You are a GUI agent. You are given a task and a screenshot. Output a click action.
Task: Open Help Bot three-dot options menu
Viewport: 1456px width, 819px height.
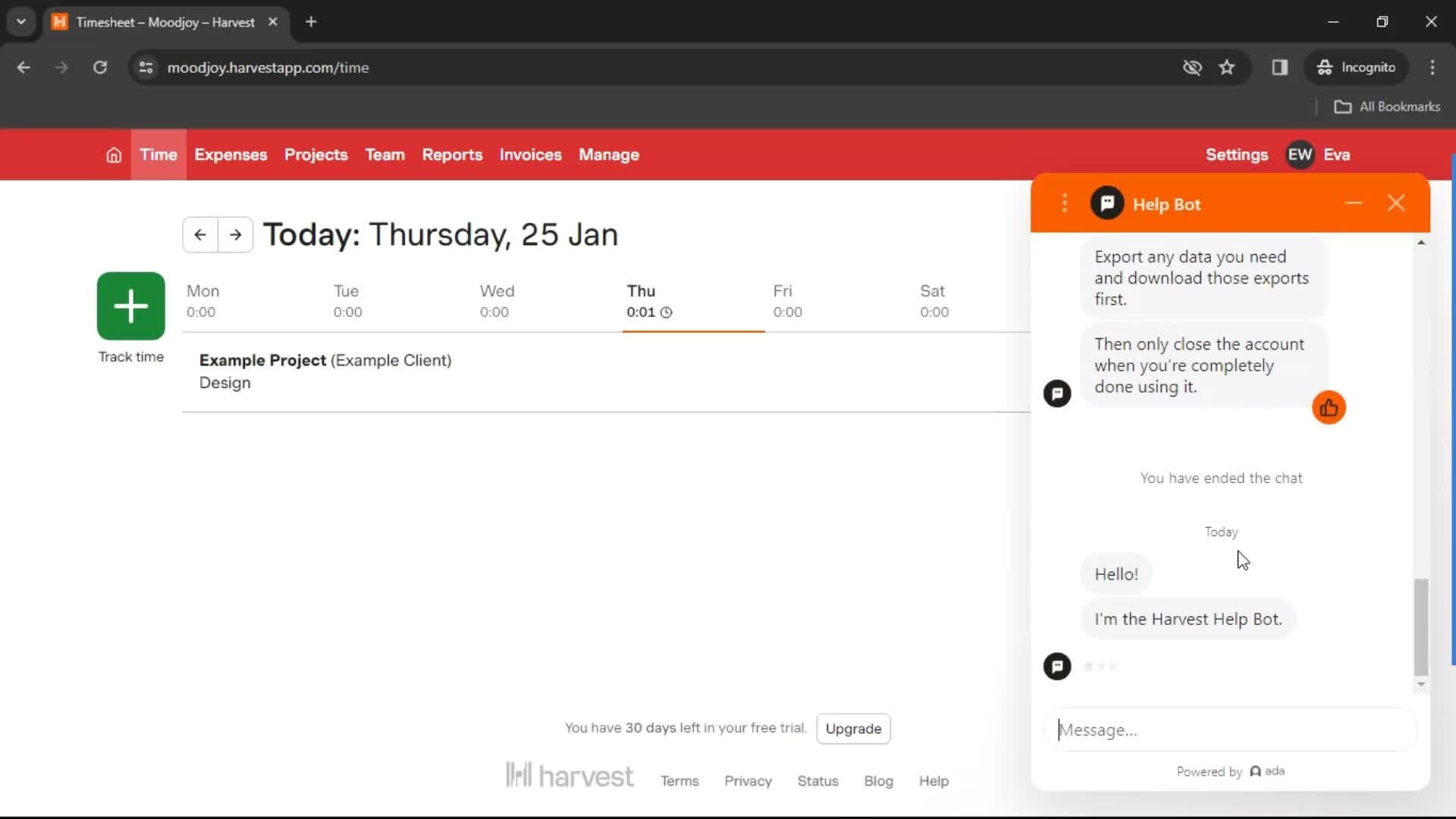(1065, 203)
